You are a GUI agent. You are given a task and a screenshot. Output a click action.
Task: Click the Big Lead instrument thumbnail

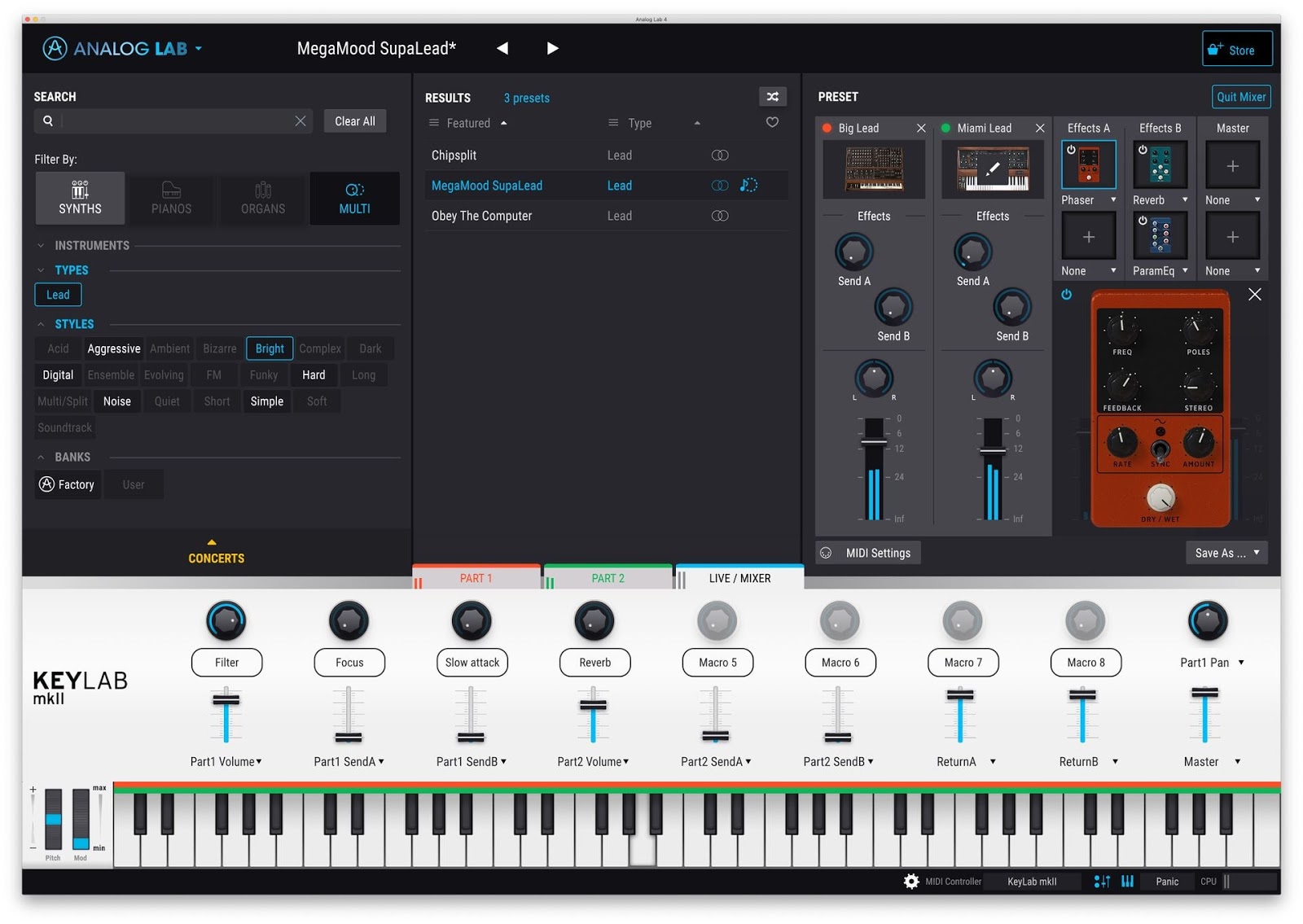point(874,169)
